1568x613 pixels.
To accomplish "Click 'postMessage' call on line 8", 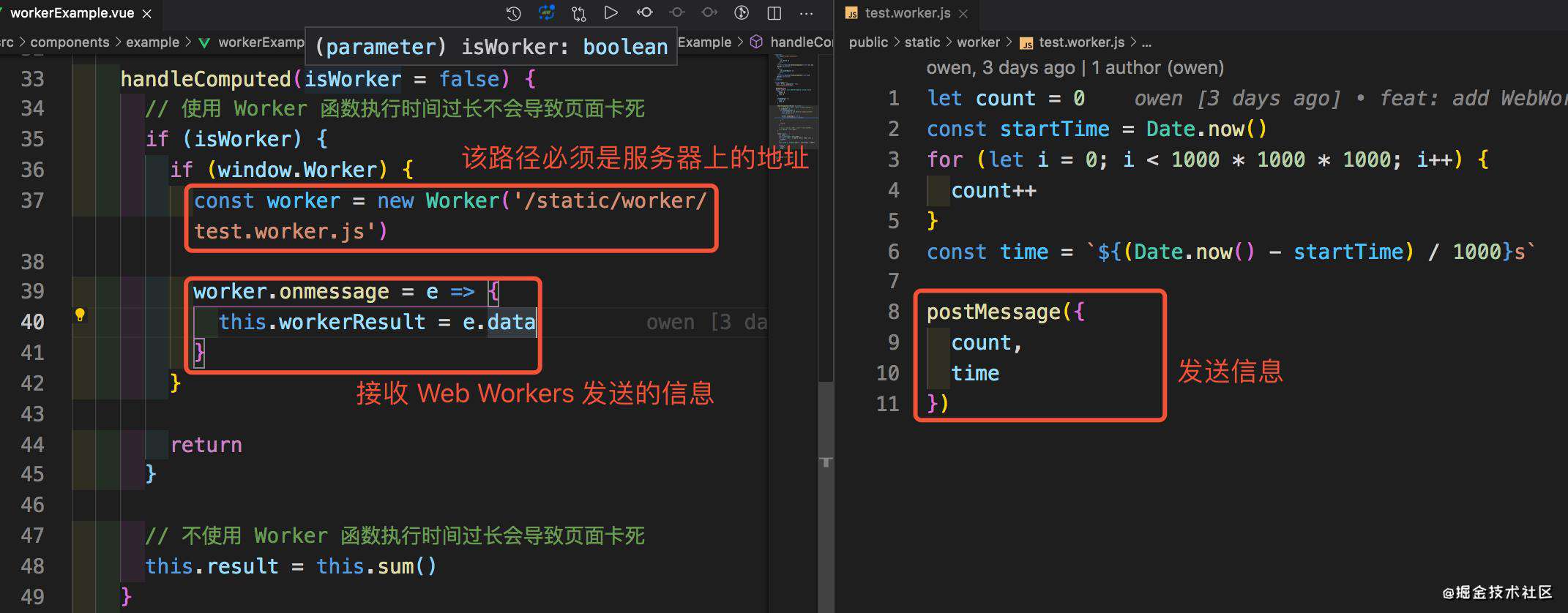I will pos(993,312).
